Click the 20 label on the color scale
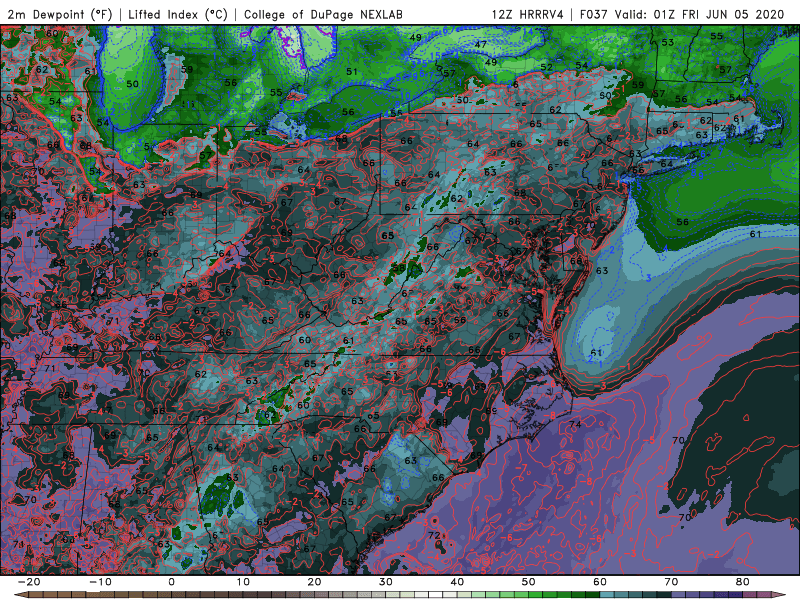This screenshot has width=800, height=600. click(314, 582)
